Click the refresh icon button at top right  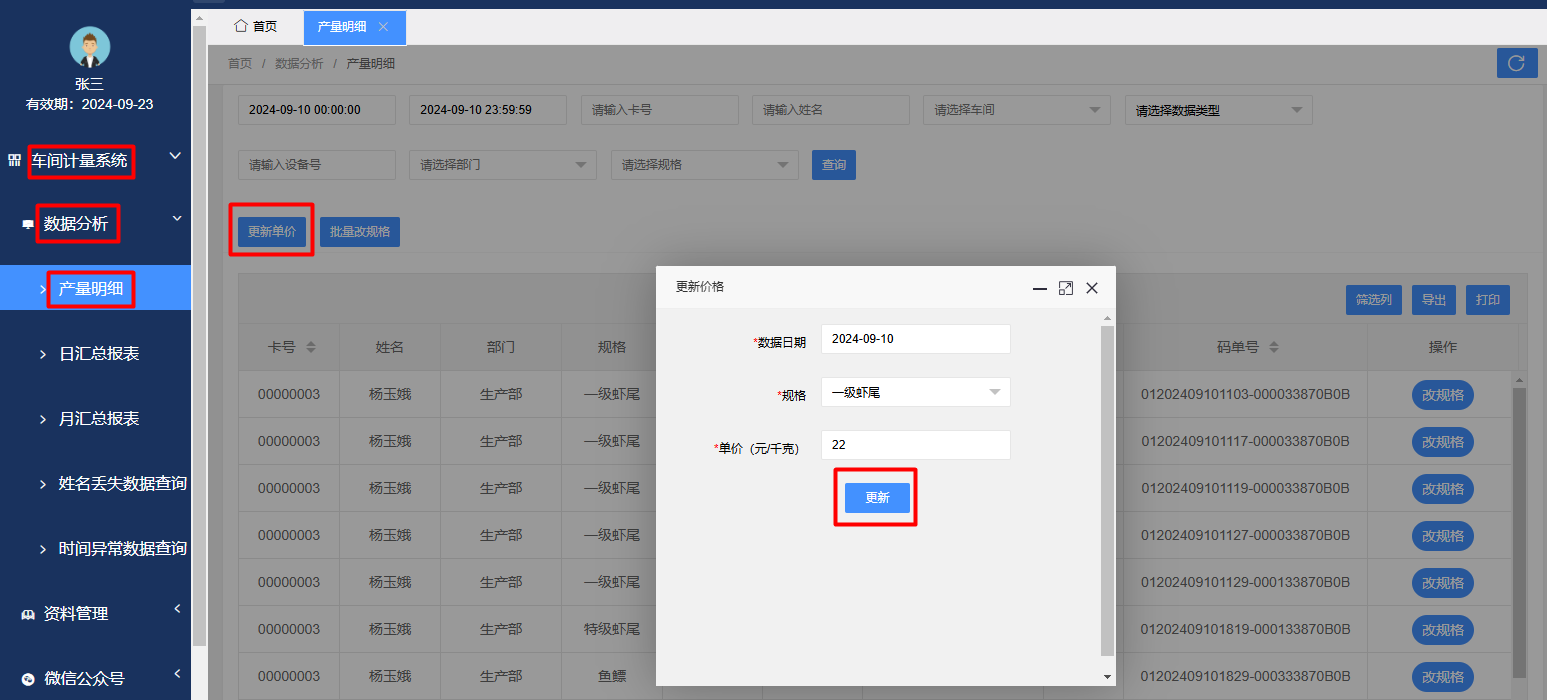1517,63
